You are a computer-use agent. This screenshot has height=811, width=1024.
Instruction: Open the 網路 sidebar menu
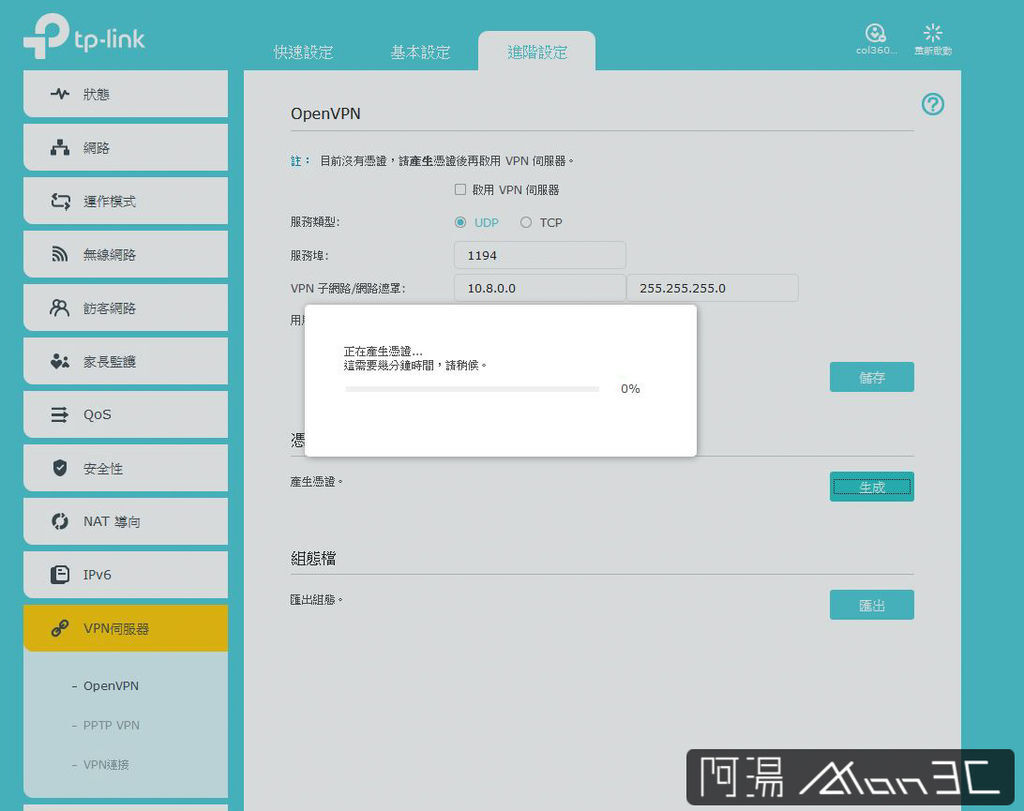(x=125, y=148)
